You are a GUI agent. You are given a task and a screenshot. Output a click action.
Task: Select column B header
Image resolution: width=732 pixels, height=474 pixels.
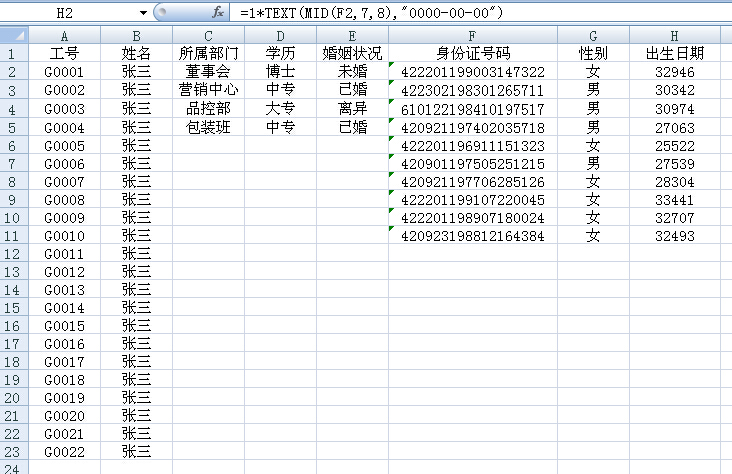click(x=136, y=36)
